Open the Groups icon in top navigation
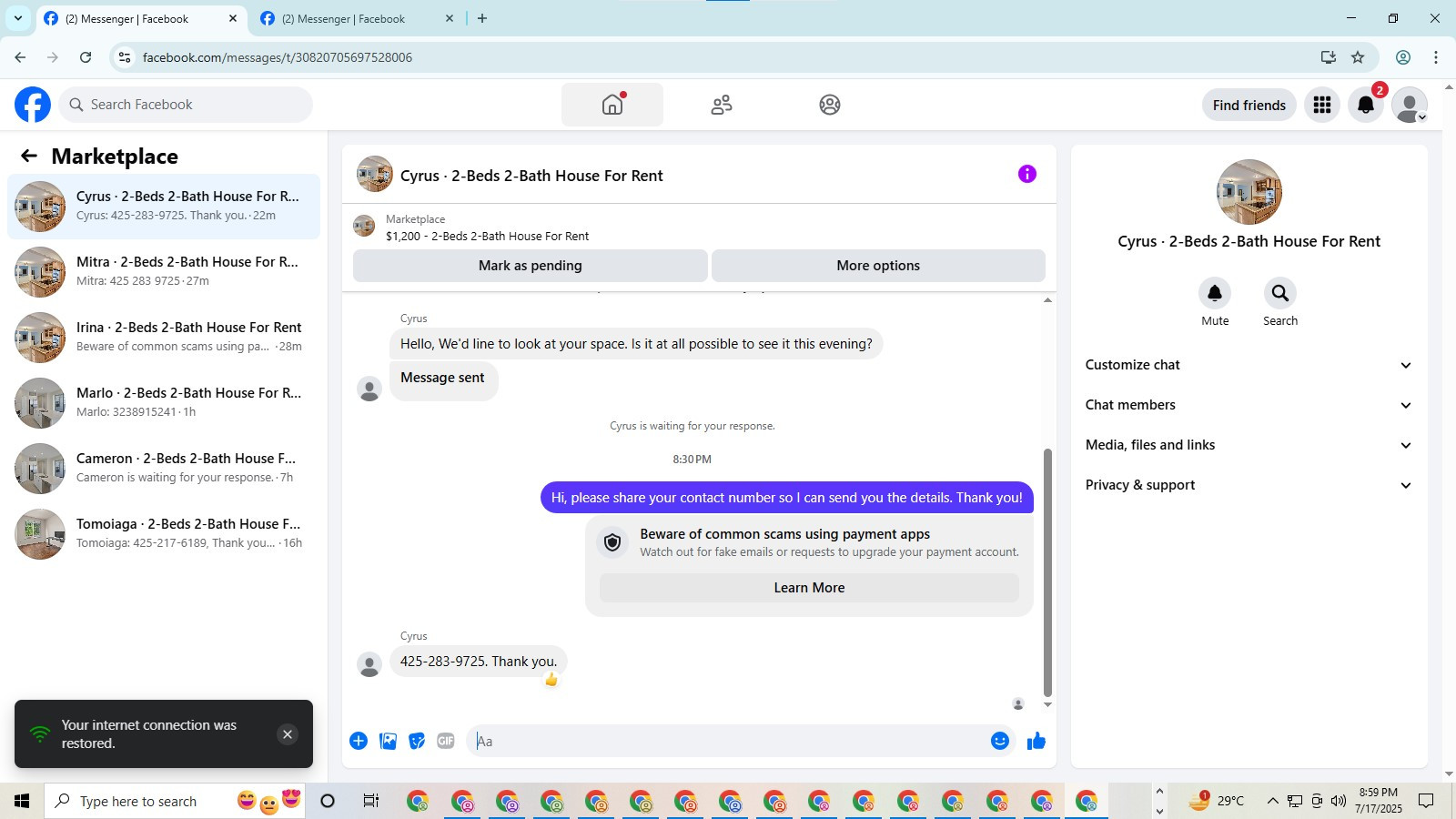 (830, 105)
